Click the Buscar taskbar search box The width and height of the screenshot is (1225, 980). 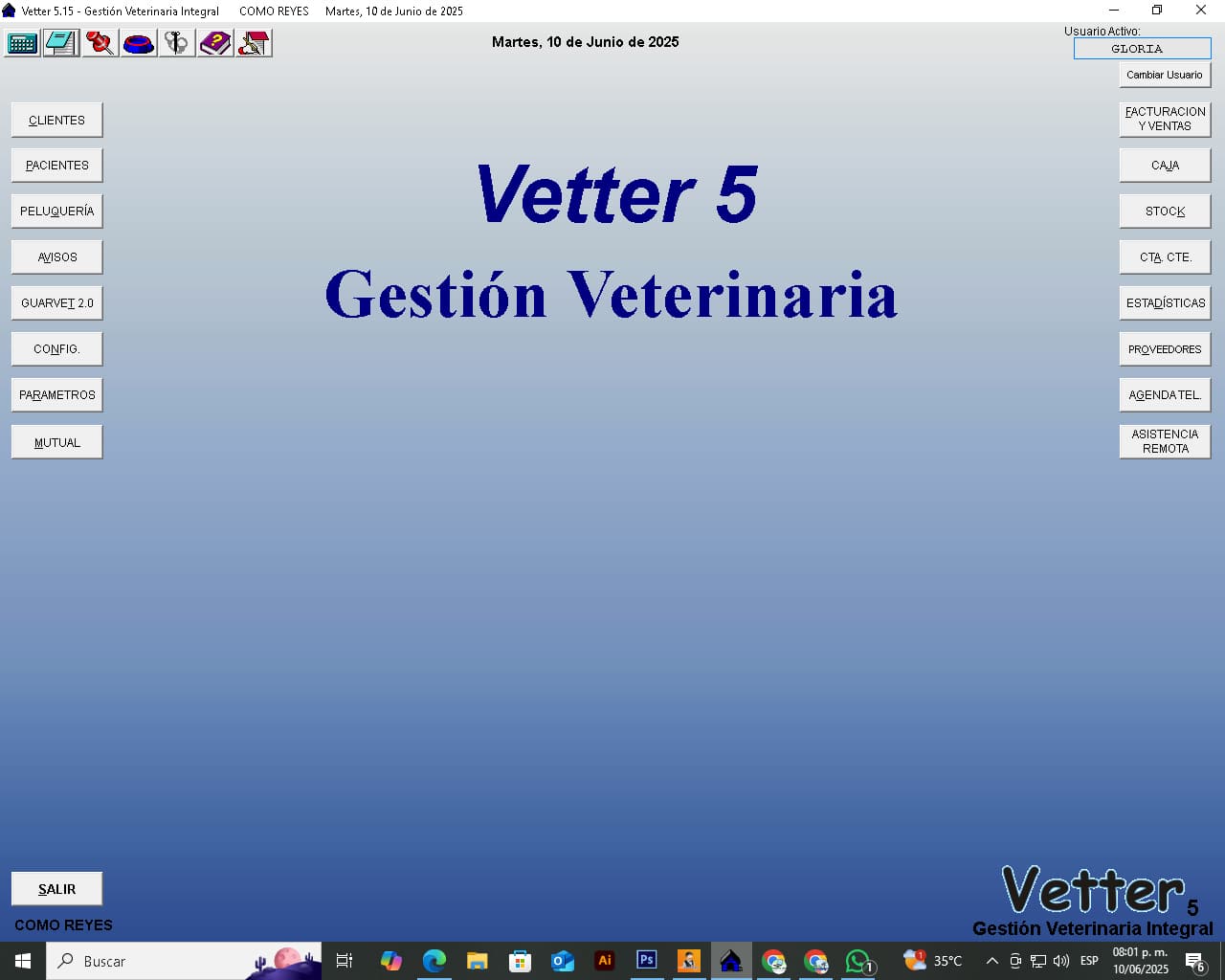coord(184,961)
